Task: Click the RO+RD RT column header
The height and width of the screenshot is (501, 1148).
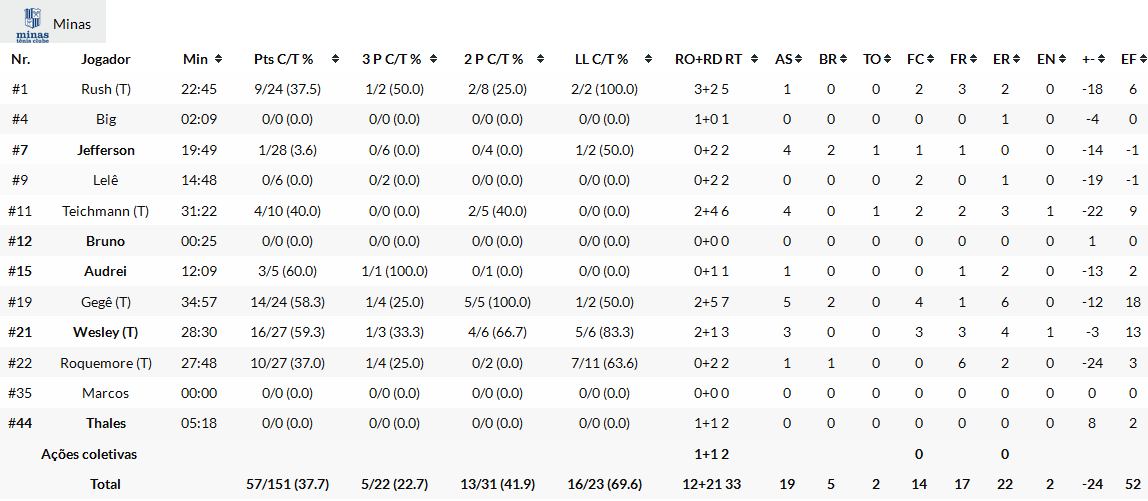Action: tap(708, 60)
